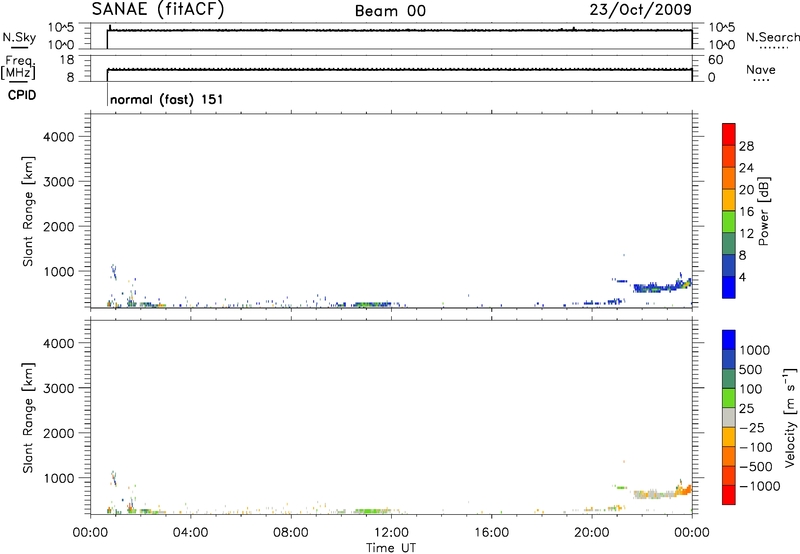Viewport: 800px width, 554px height.
Task: Click the Velocity [m s-1] colorbar title
Action: 790,417
